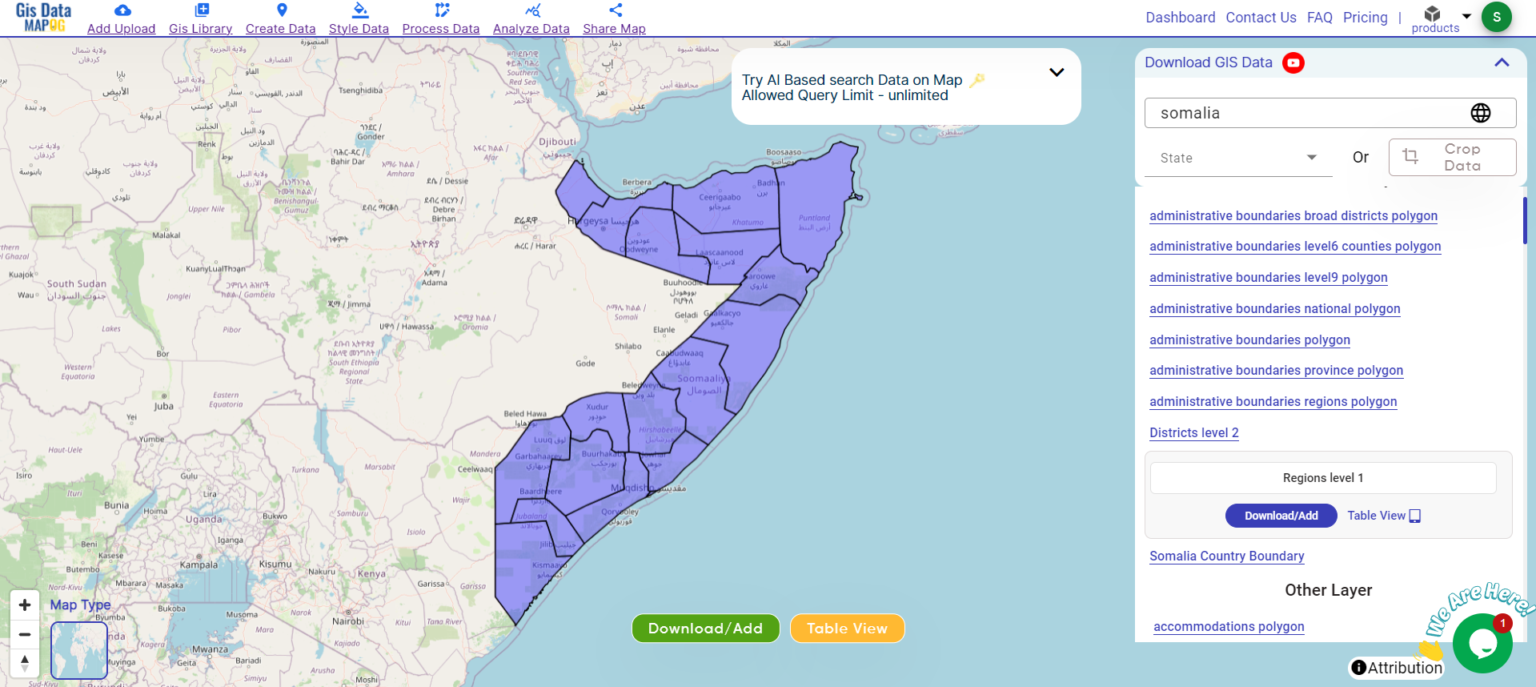The width and height of the screenshot is (1536, 687).
Task: Open the YouTube icon beside Download GIS Data
Action: pyautogui.click(x=1293, y=62)
